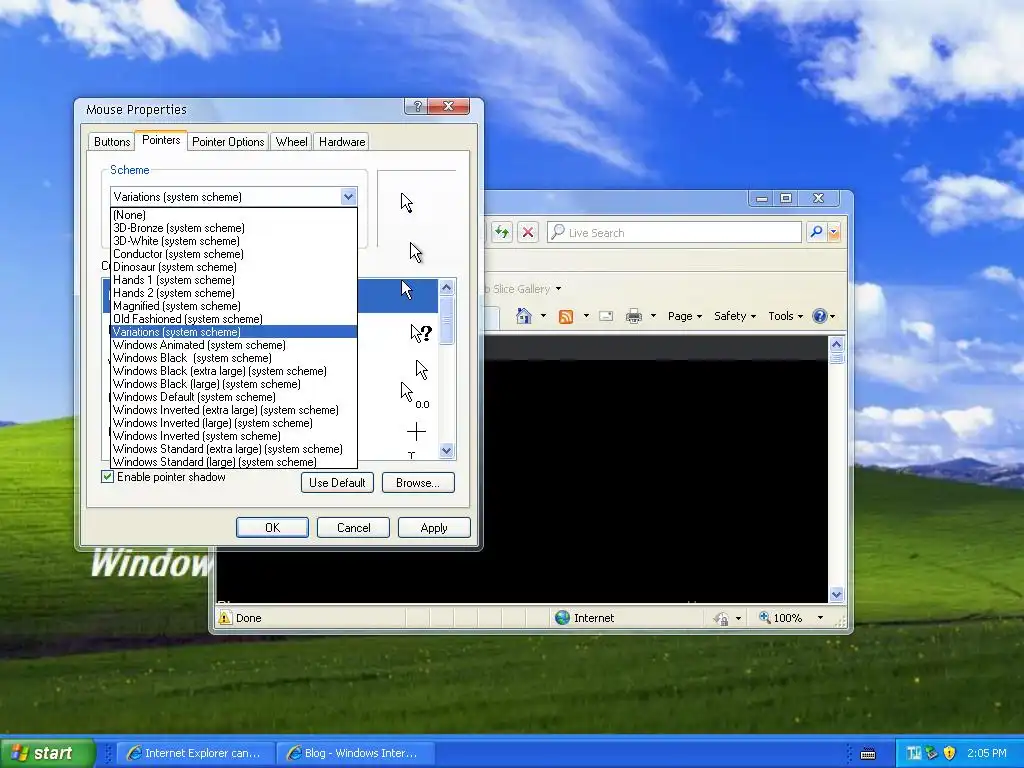
Task: Click the Home icon in IE toolbar
Action: [x=524, y=316]
